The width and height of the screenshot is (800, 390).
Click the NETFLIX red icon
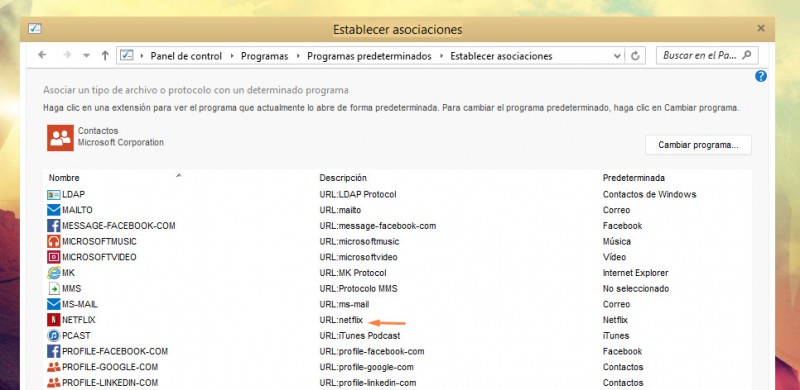54,320
